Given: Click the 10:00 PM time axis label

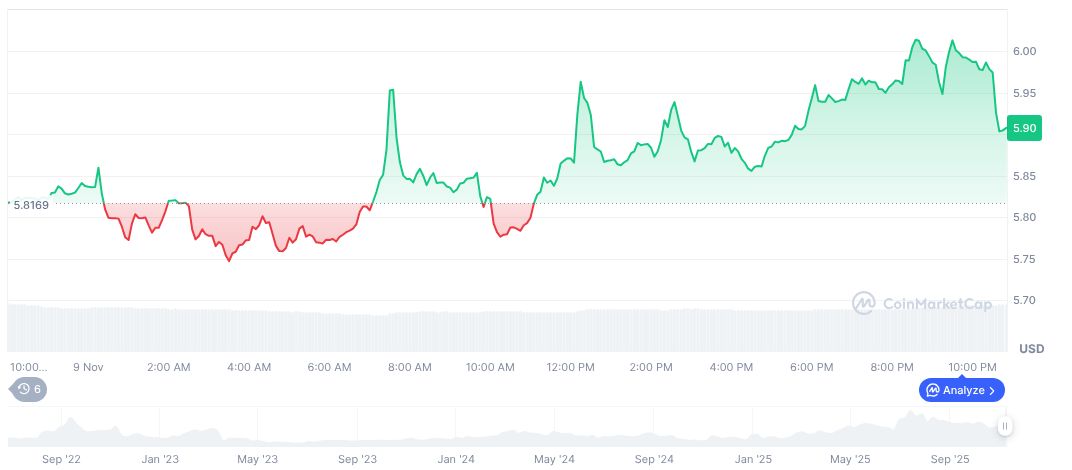Looking at the screenshot, I should click(973, 367).
